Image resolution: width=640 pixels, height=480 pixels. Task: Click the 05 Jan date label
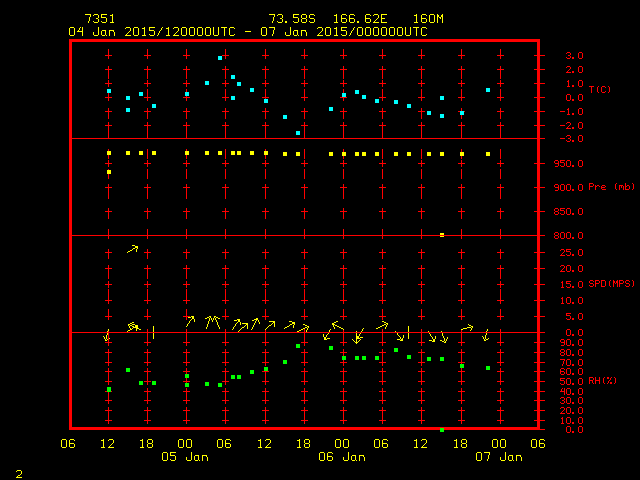point(186,457)
